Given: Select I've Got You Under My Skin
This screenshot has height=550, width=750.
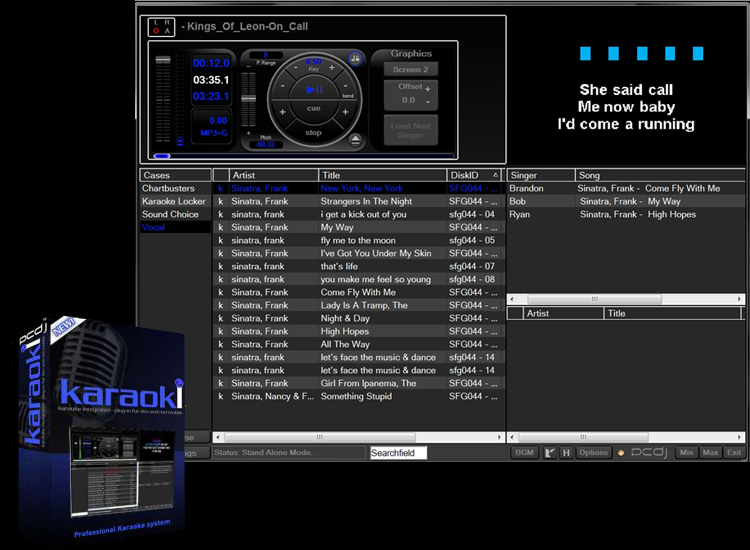Looking at the screenshot, I should click(x=359, y=253).
